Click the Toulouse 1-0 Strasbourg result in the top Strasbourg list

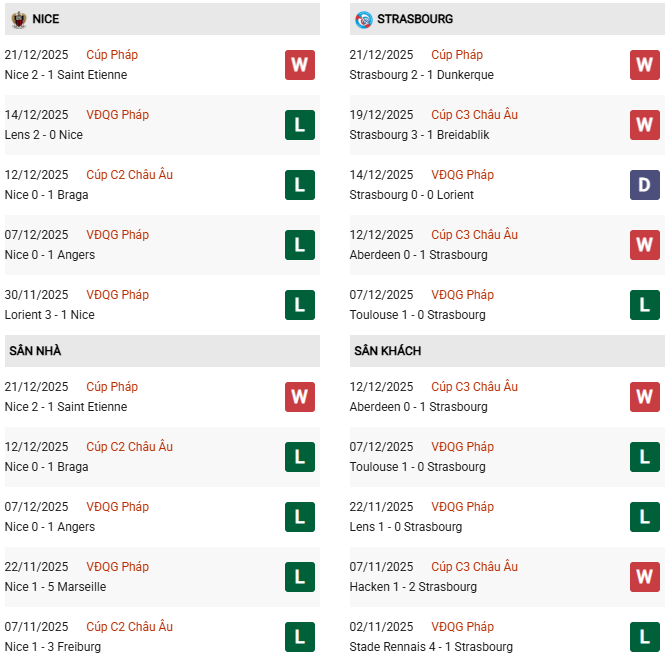tap(417, 315)
